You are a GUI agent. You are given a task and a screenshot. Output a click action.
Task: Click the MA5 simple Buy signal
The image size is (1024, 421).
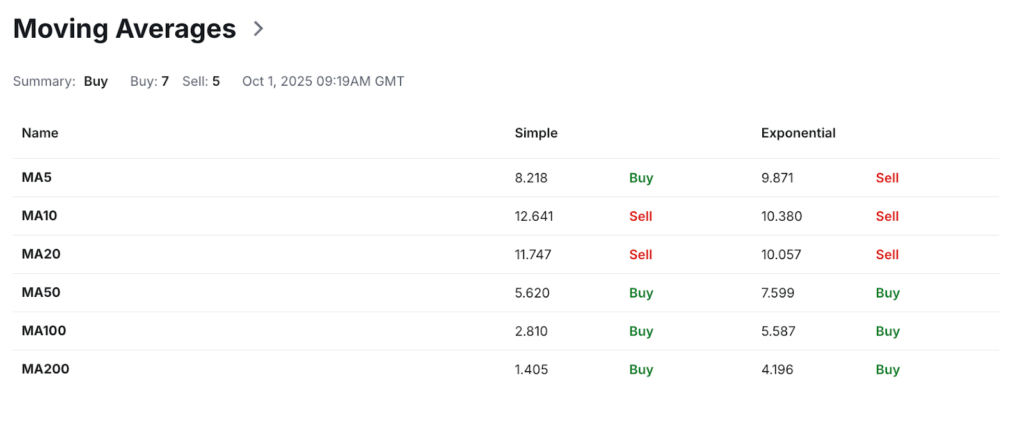[x=641, y=178]
